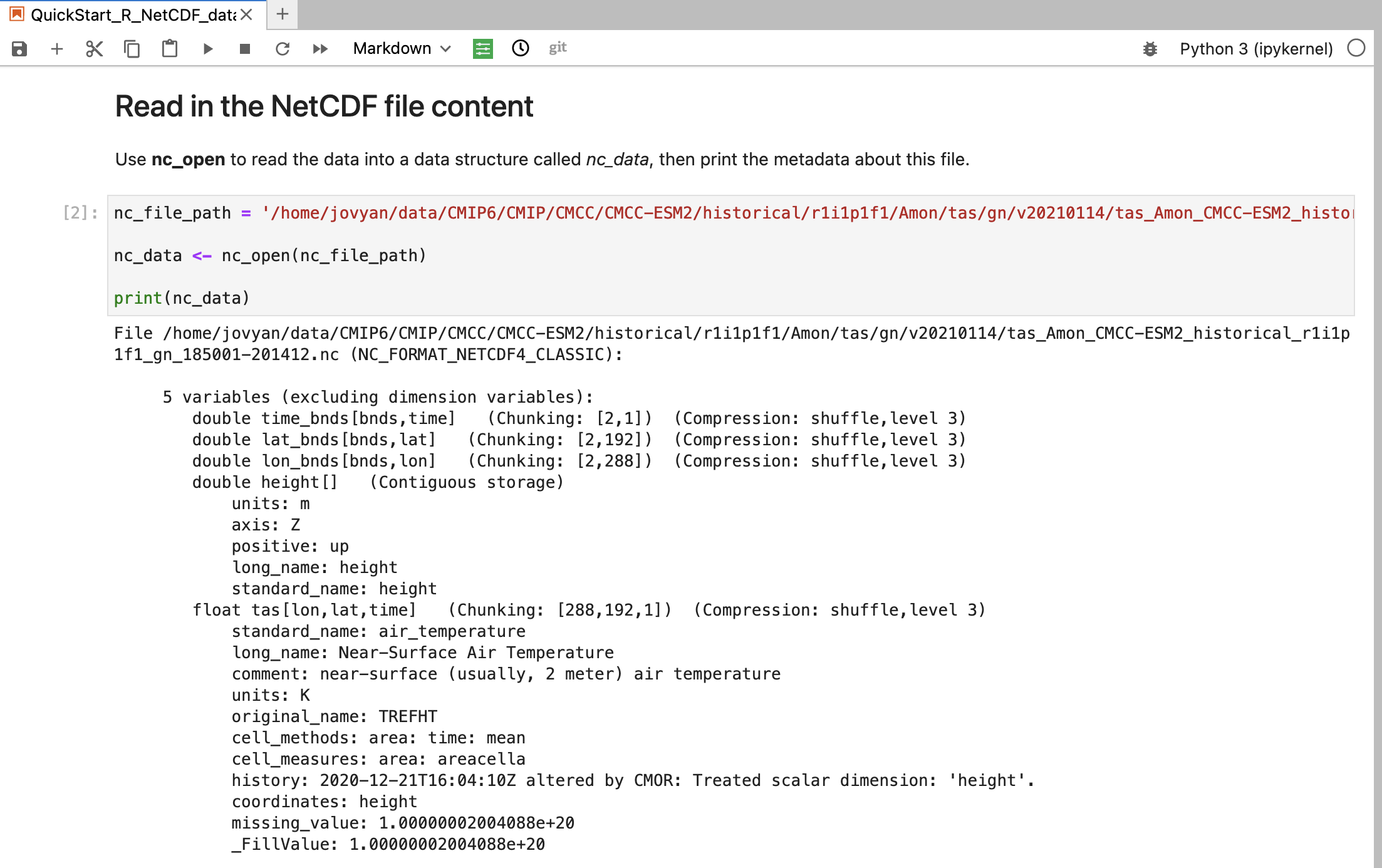The width and height of the screenshot is (1382, 868).
Task: Copy selected cell using the copy icon
Action: [x=132, y=48]
